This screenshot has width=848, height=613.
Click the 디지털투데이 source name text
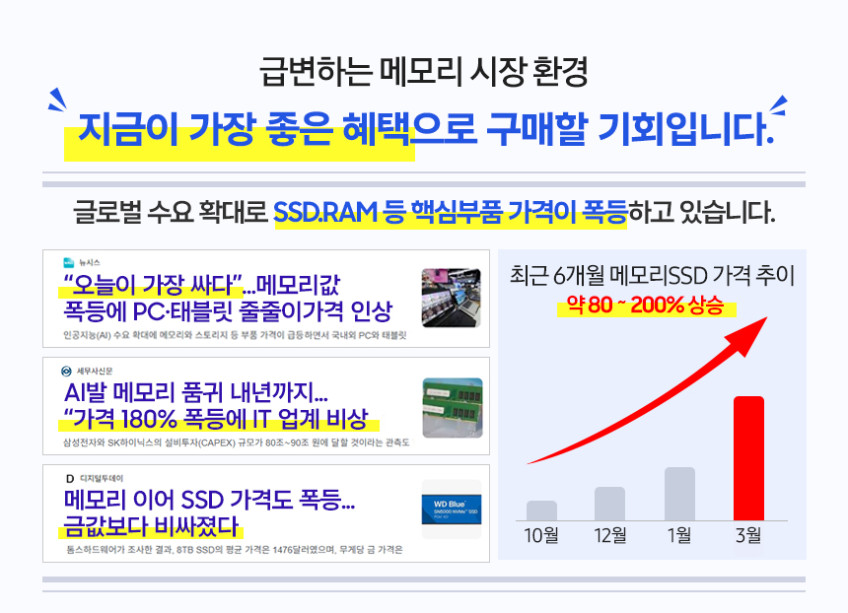click(102, 479)
